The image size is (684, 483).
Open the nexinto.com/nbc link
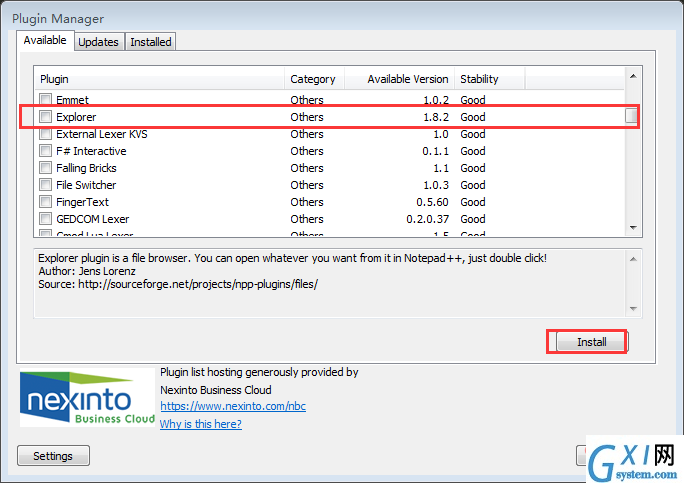[x=233, y=406]
